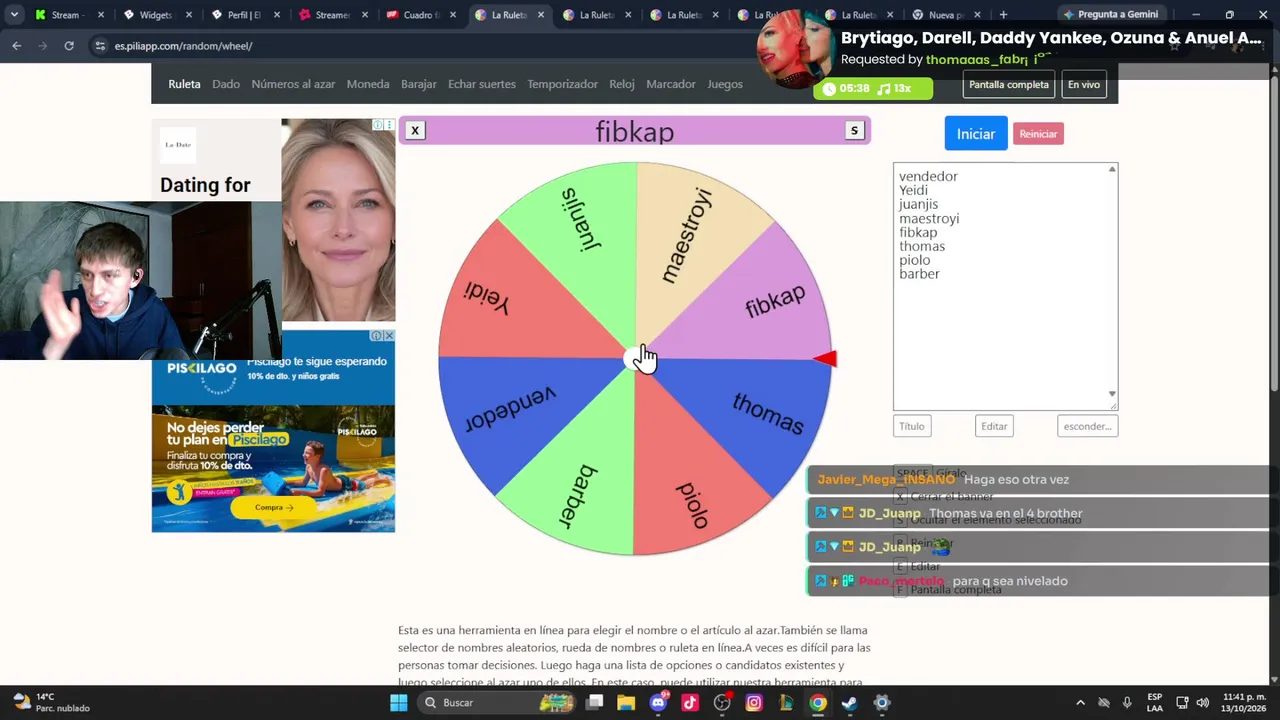Click the blue Iniciar button
1280x720 pixels.
pyautogui.click(x=976, y=134)
